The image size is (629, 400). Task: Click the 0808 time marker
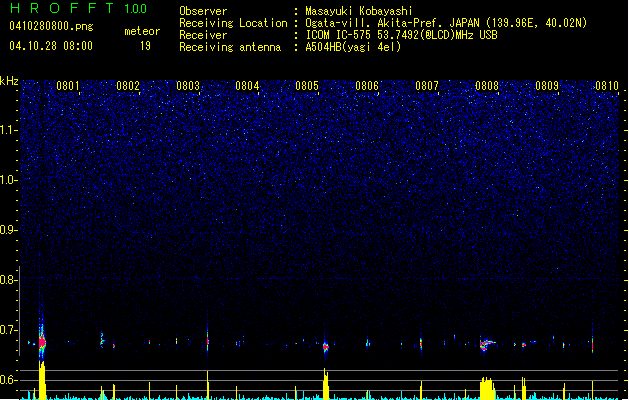[487, 86]
